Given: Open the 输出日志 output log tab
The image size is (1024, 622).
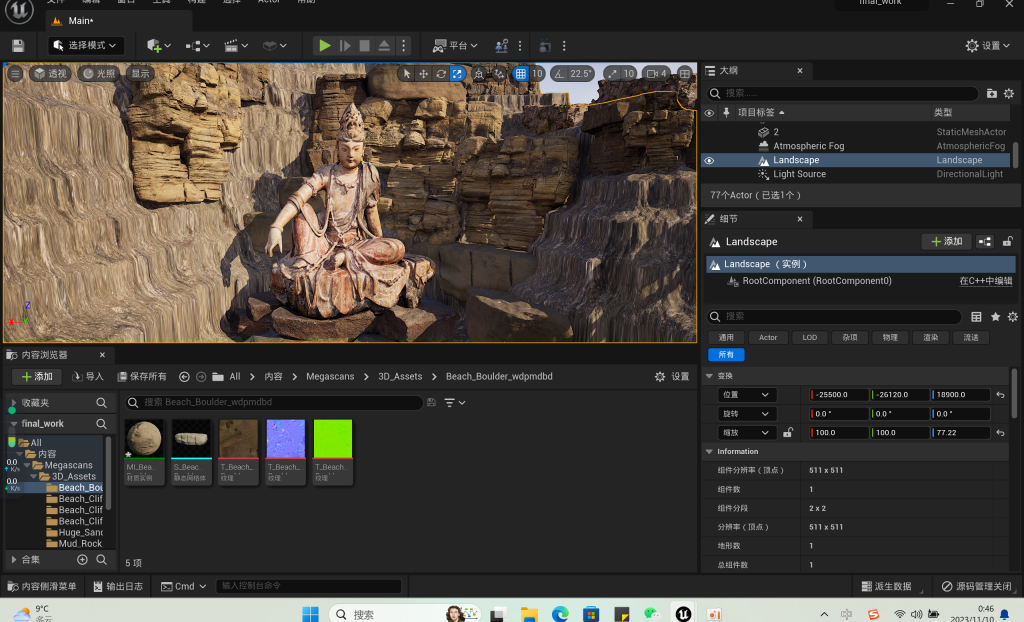Looking at the screenshot, I should (118, 586).
